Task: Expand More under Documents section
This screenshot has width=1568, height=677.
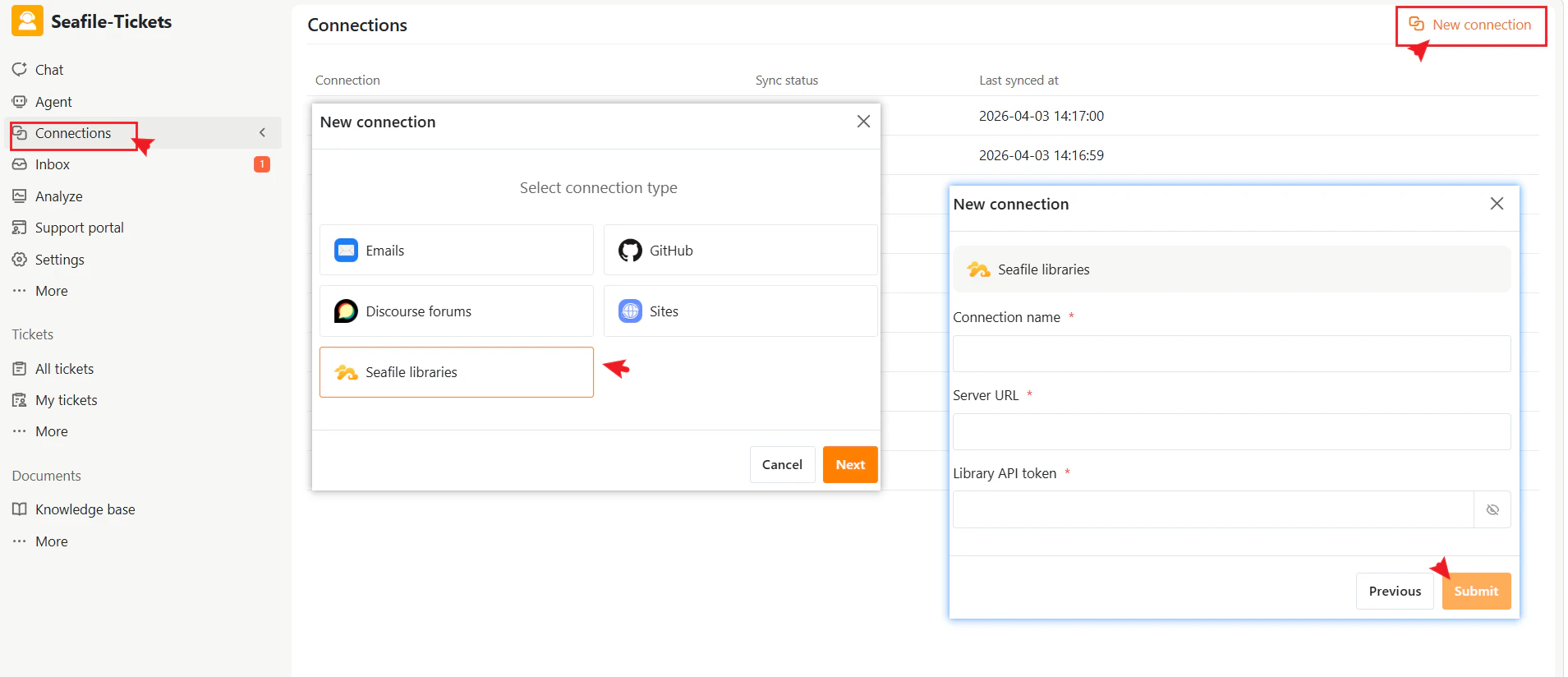Action: click(x=51, y=541)
